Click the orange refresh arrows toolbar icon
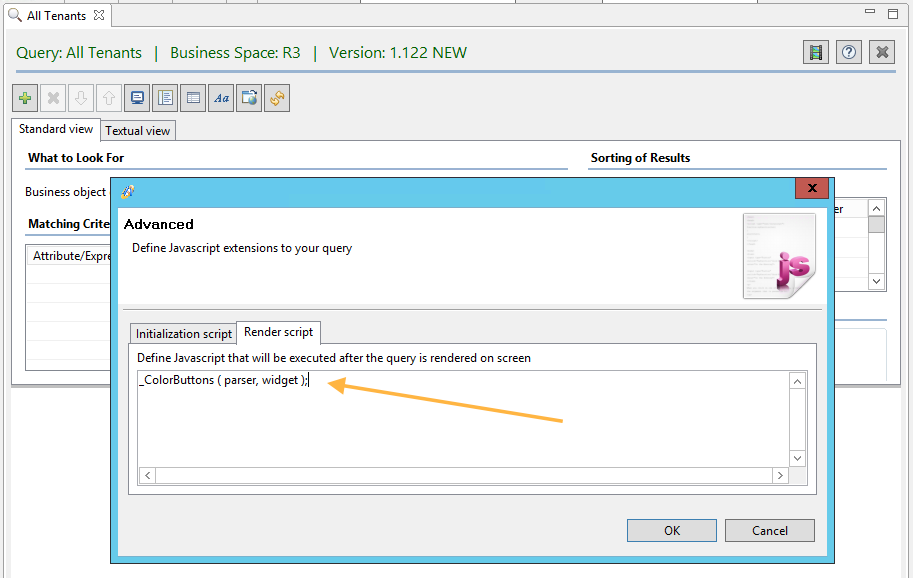This screenshot has height=578, width=913. click(277, 98)
